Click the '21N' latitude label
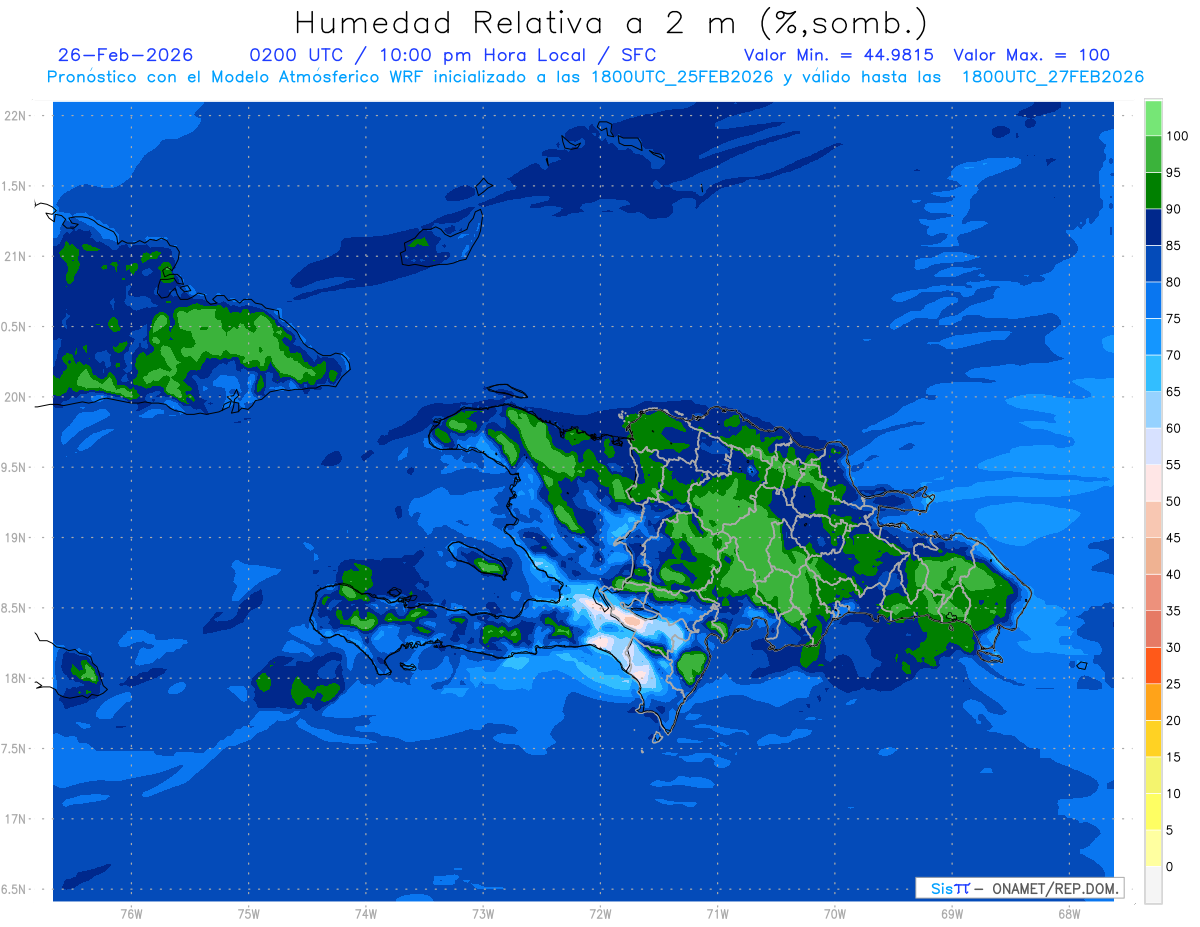 click(x=16, y=257)
